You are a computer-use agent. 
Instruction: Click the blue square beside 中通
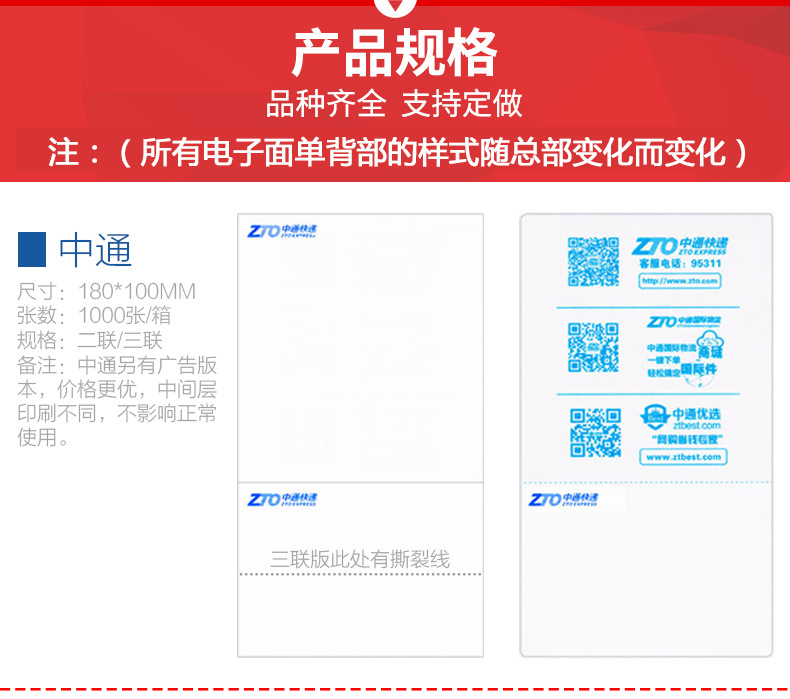tap(32, 249)
